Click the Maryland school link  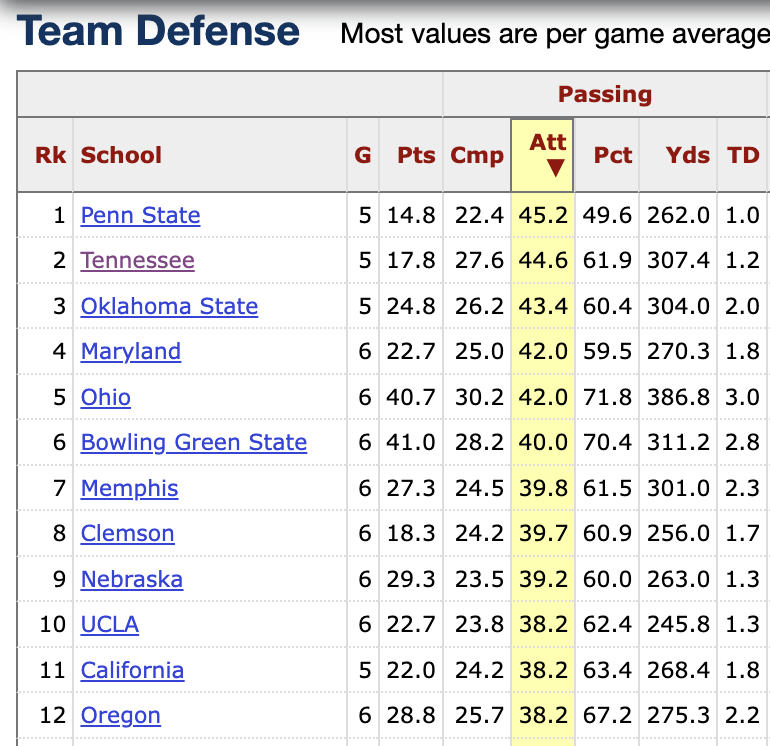click(x=130, y=351)
